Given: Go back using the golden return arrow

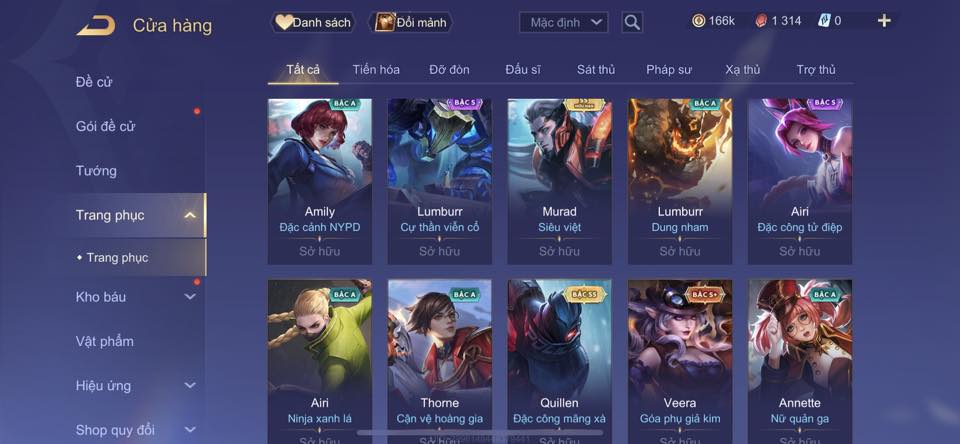Looking at the screenshot, I should click(x=96, y=25).
